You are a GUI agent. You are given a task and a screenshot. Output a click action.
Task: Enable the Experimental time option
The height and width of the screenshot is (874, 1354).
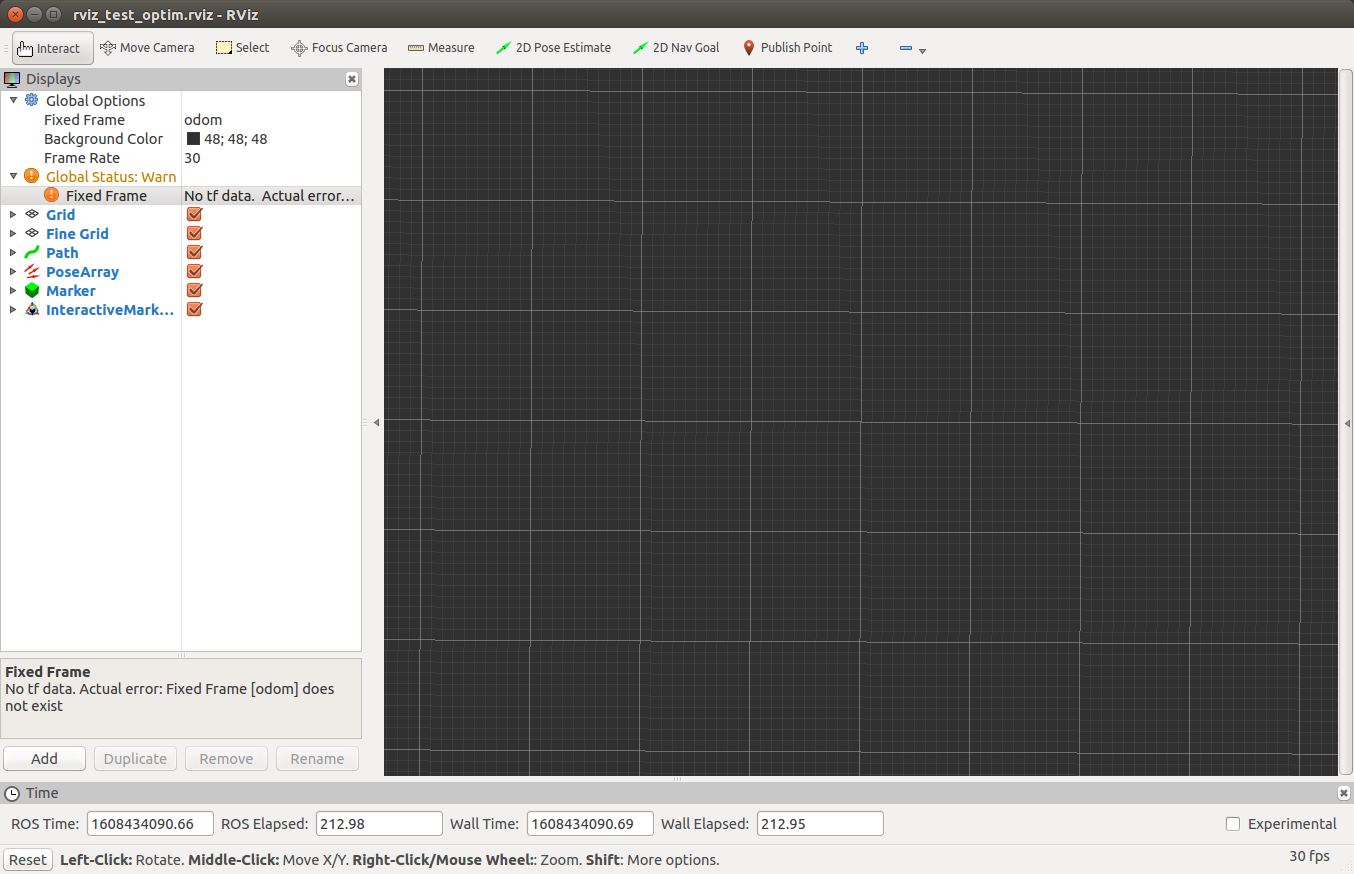tap(1232, 823)
